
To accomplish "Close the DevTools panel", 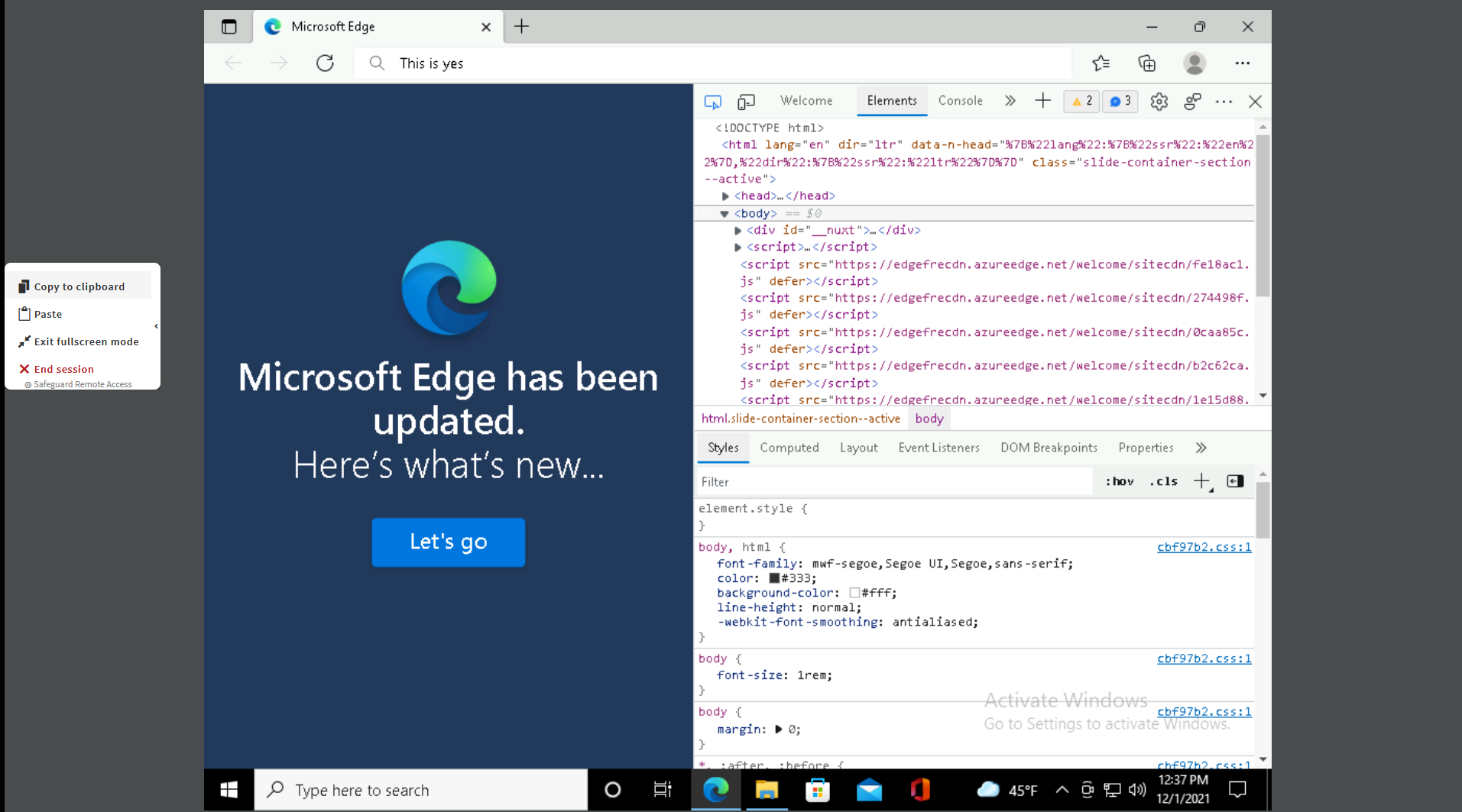I will 1255,102.
